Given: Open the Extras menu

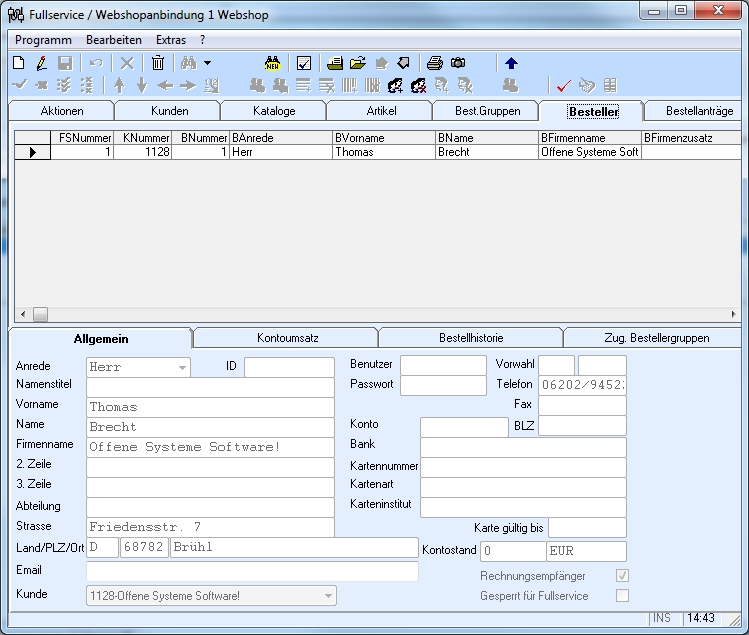Looking at the screenshot, I should pos(170,39).
